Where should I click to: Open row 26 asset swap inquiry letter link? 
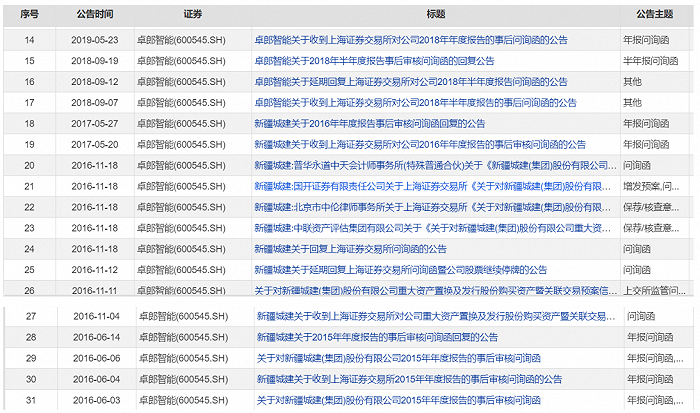point(436,291)
